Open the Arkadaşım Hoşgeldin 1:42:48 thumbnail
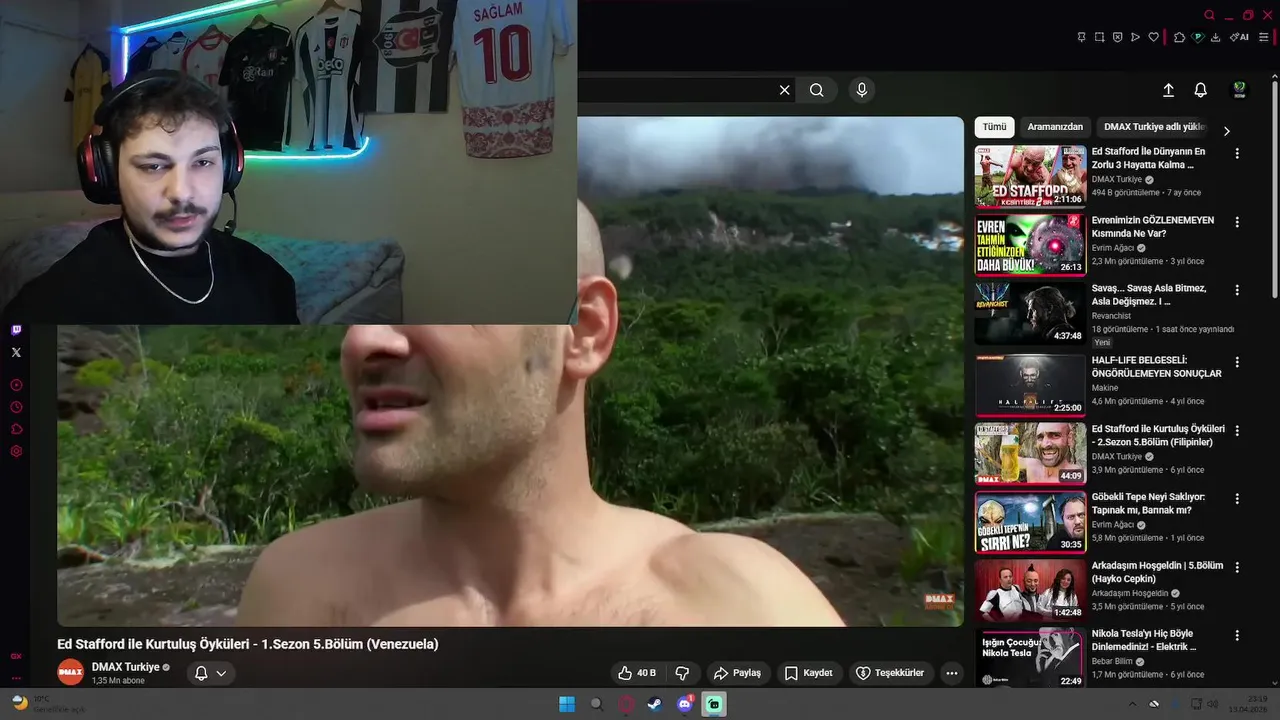1280x720 pixels. tap(1030, 589)
